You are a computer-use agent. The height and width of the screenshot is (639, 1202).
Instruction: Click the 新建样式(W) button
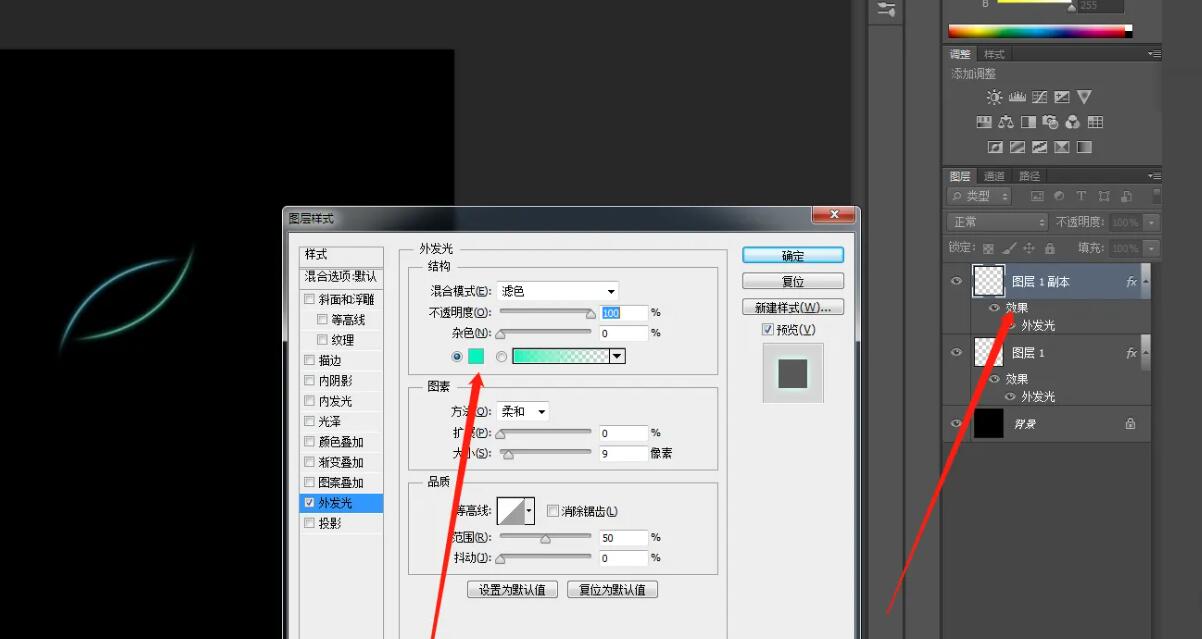coord(793,306)
